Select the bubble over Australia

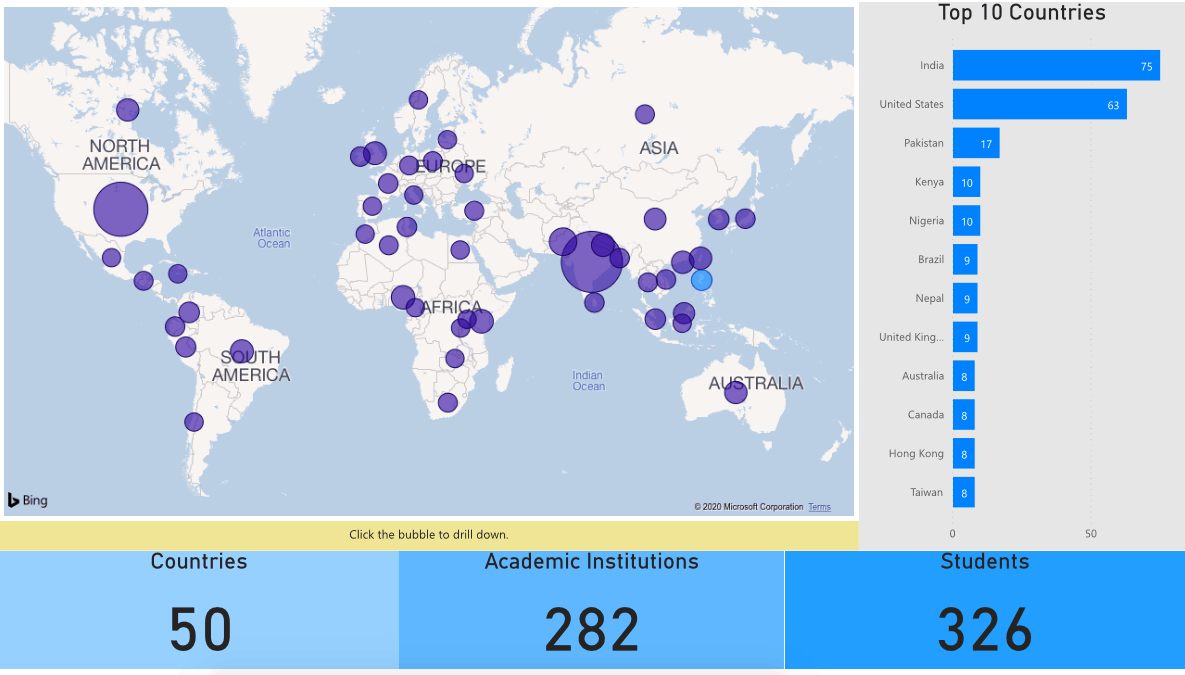point(736,393)
